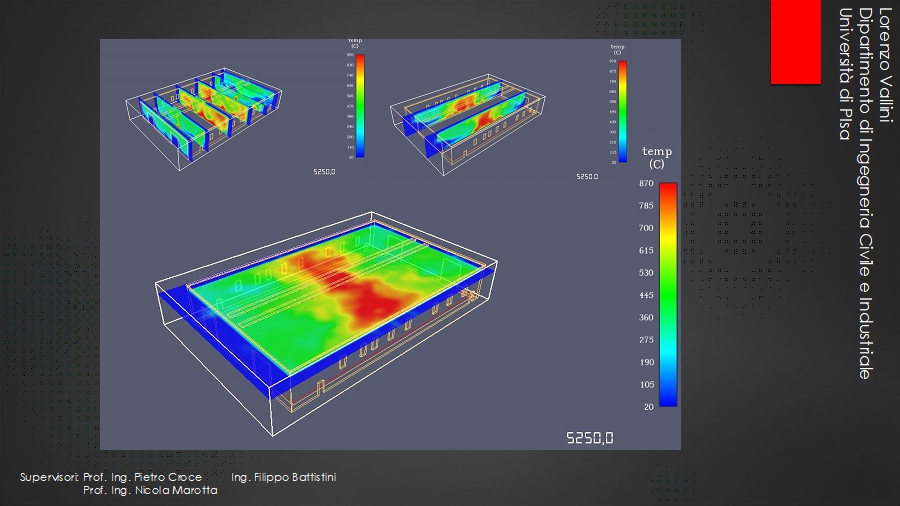This screenshot has width=900, height=506.
Task: Click the 20 minimum value on the legend
Action: pos(647,405)
